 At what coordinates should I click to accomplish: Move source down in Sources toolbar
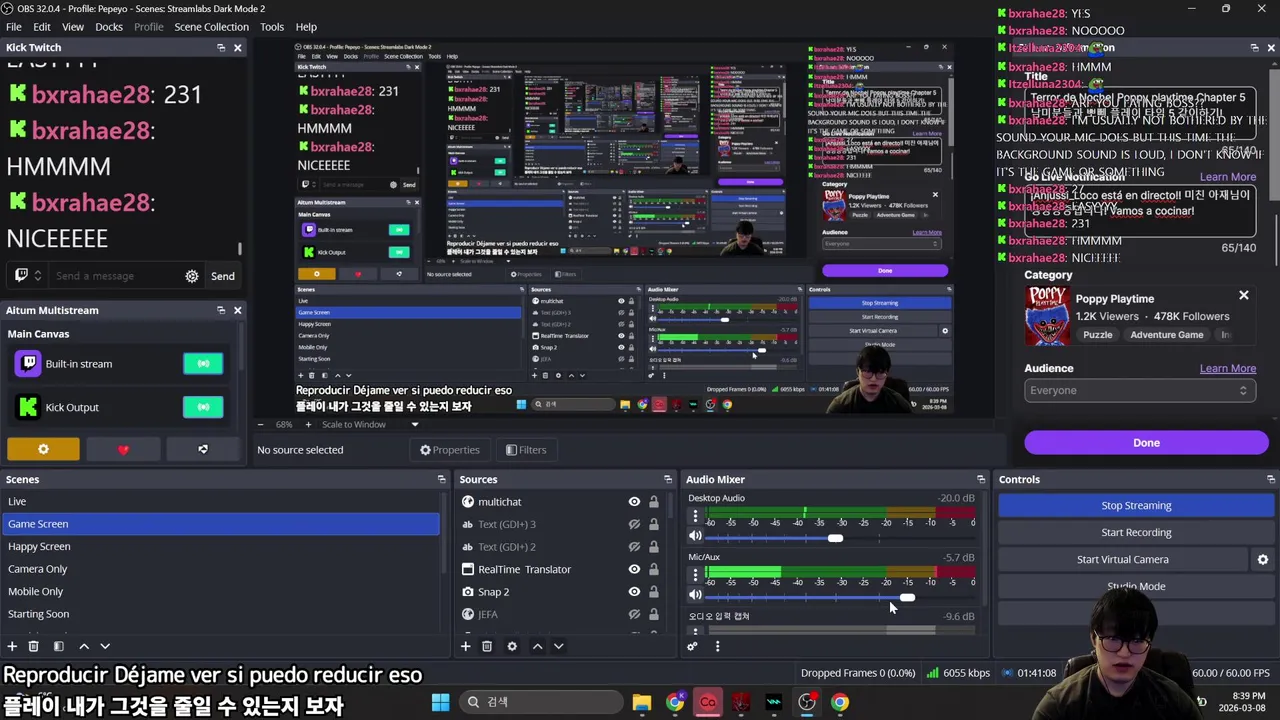558,647
